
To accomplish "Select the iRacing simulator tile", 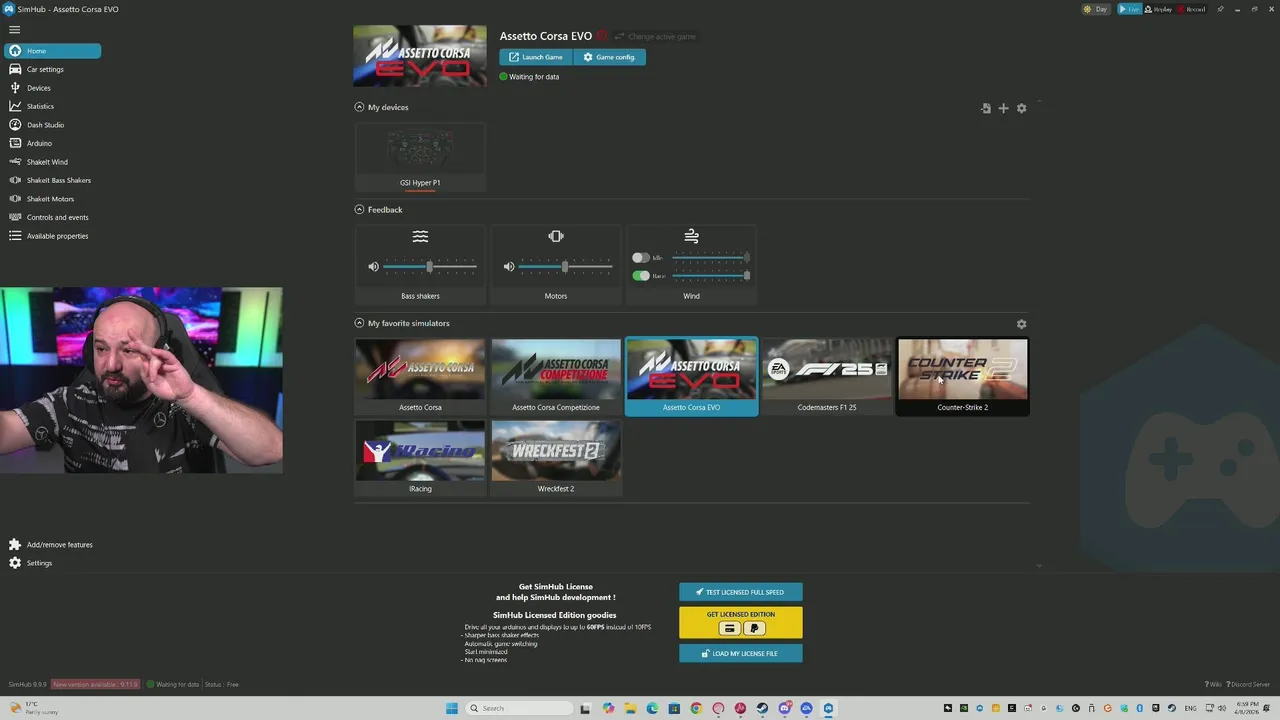I will (420, 458).
